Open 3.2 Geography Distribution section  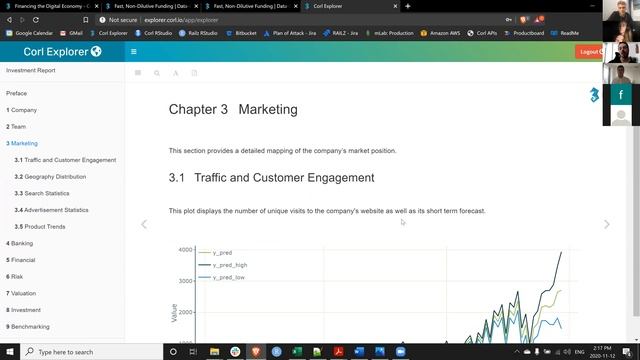coord(50,177)
